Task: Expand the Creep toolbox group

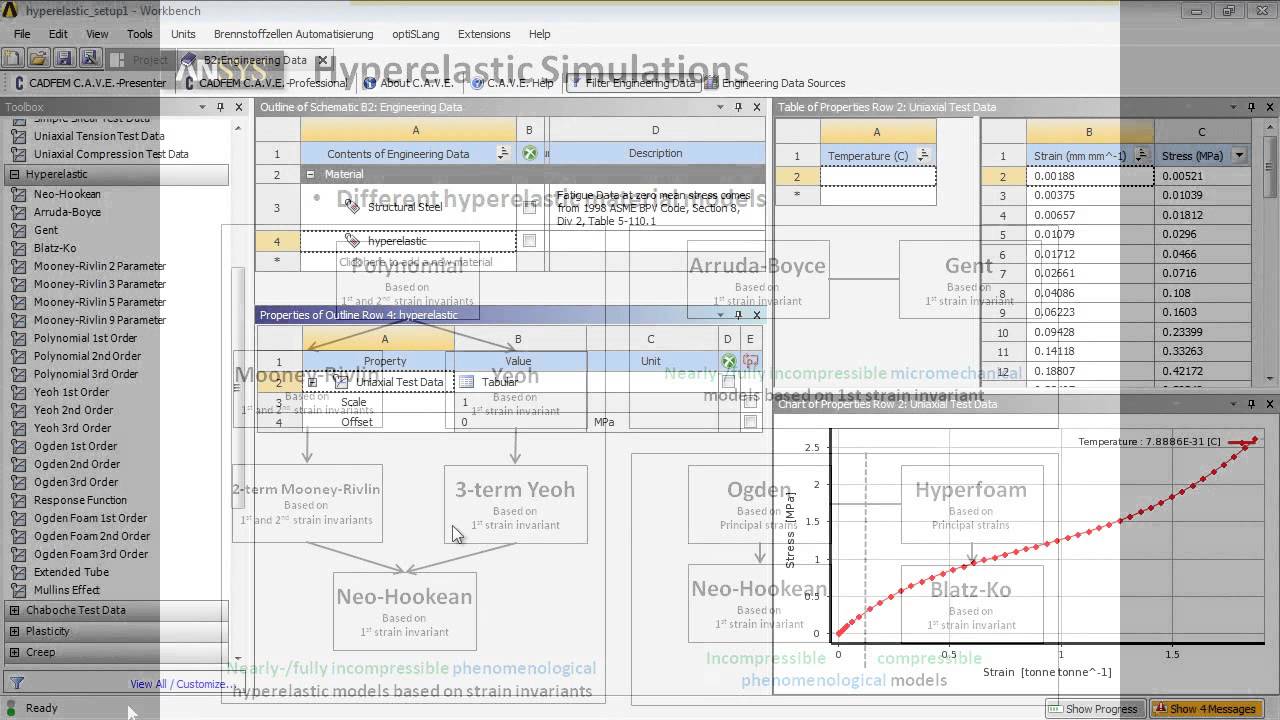Action: (15, 652)
